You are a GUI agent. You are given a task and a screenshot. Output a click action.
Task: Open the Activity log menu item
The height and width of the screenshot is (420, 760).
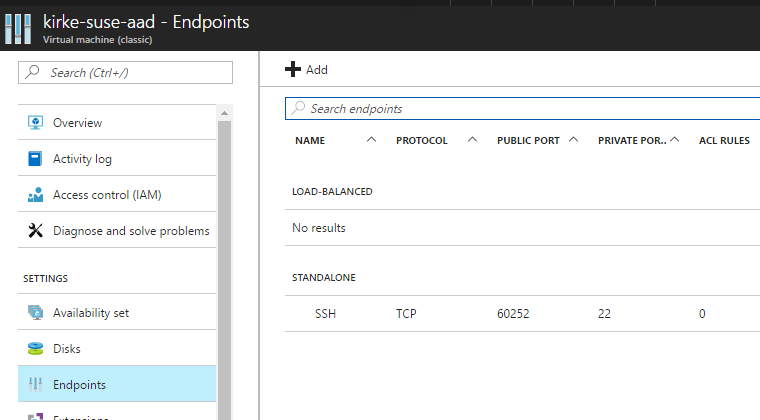point(117,158)
